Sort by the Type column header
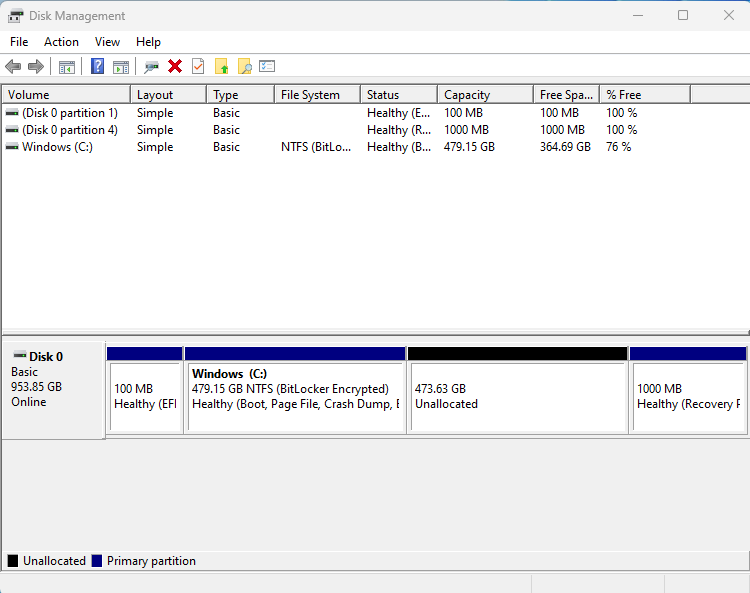 click(241, 95)
